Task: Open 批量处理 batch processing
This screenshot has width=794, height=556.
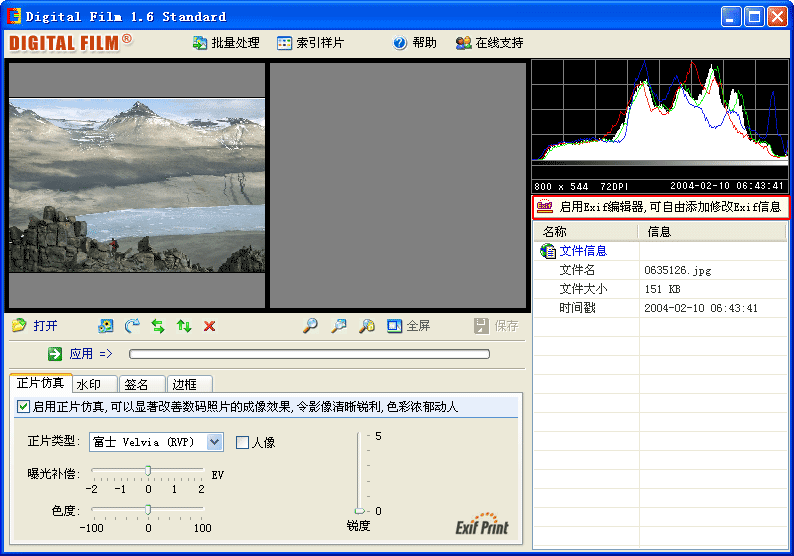Action: [226, 43]
